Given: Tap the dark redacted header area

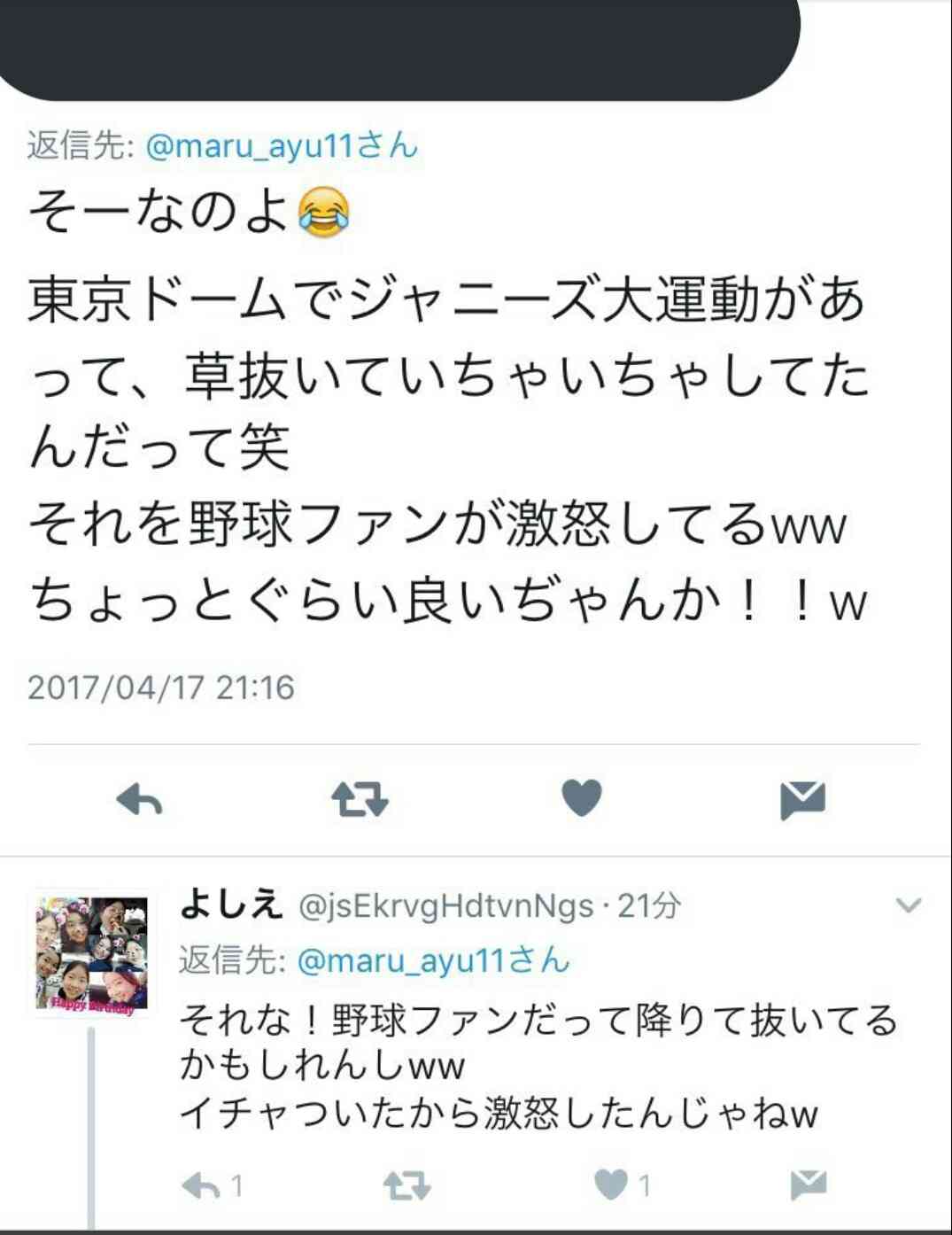Looking at the screenshot, I should (x=400, y=49).
